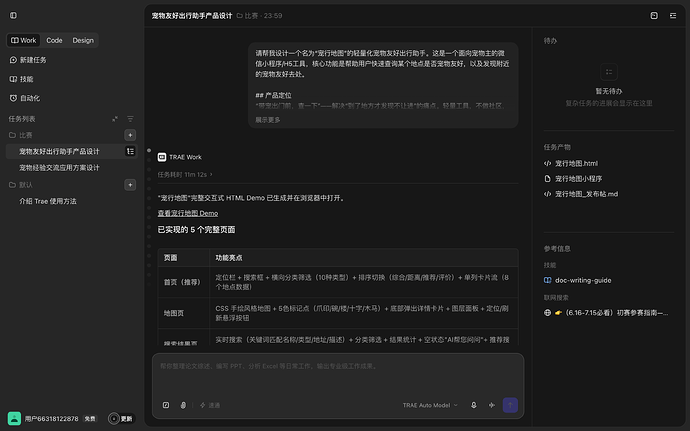
Task: Open the 初赛参赛指南 web search result
Action: pos(612,313)
